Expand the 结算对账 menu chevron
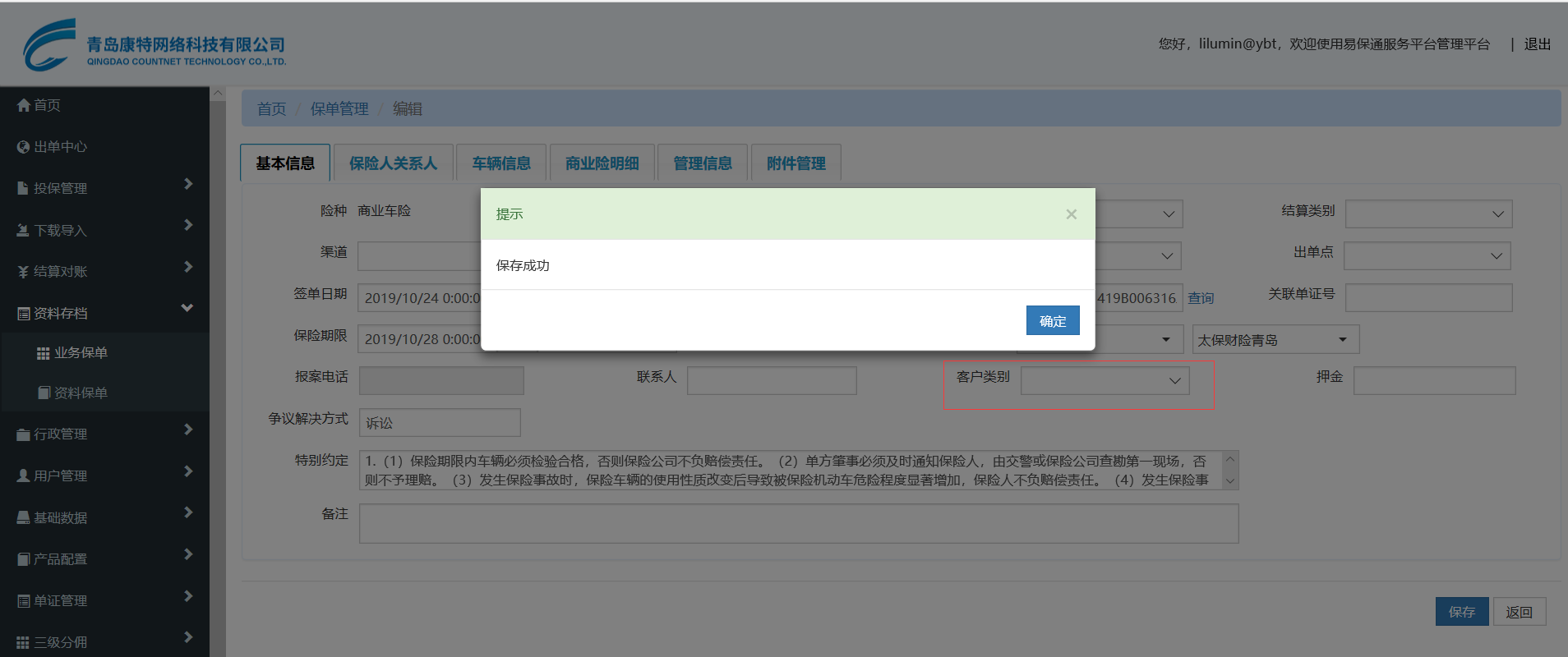The width and height of the screenshot is (1568, 657). coord(188,267)
